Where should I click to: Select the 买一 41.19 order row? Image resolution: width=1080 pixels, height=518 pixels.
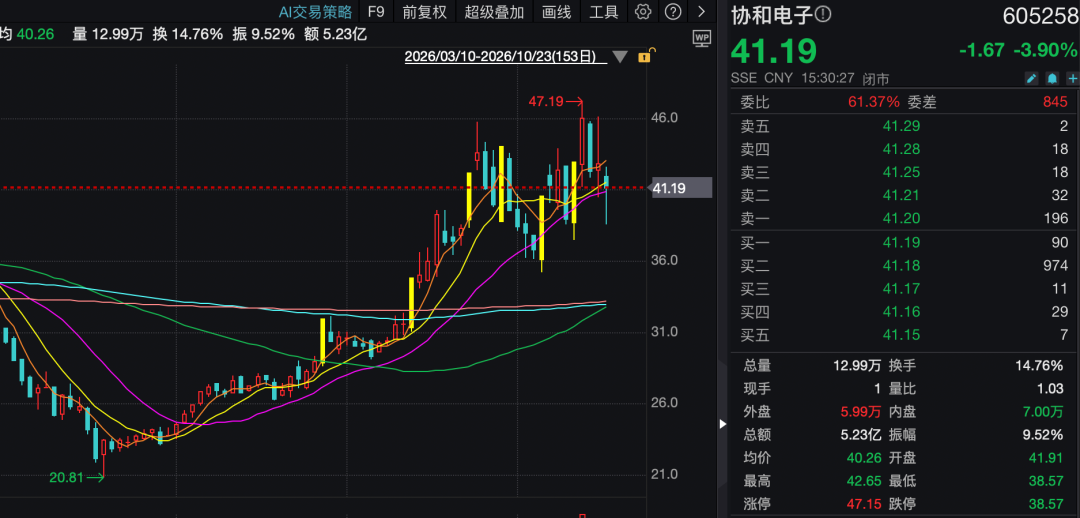click(x=904, y=242)
